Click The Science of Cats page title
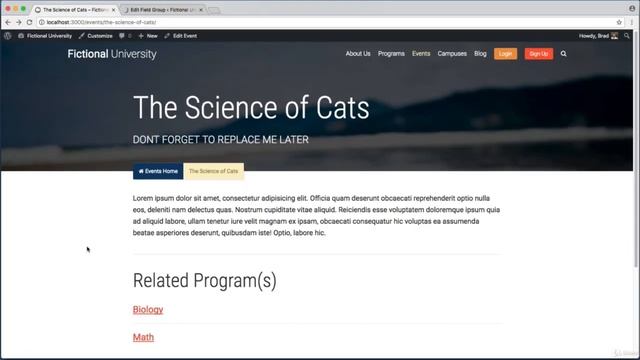 coord(251,108)
